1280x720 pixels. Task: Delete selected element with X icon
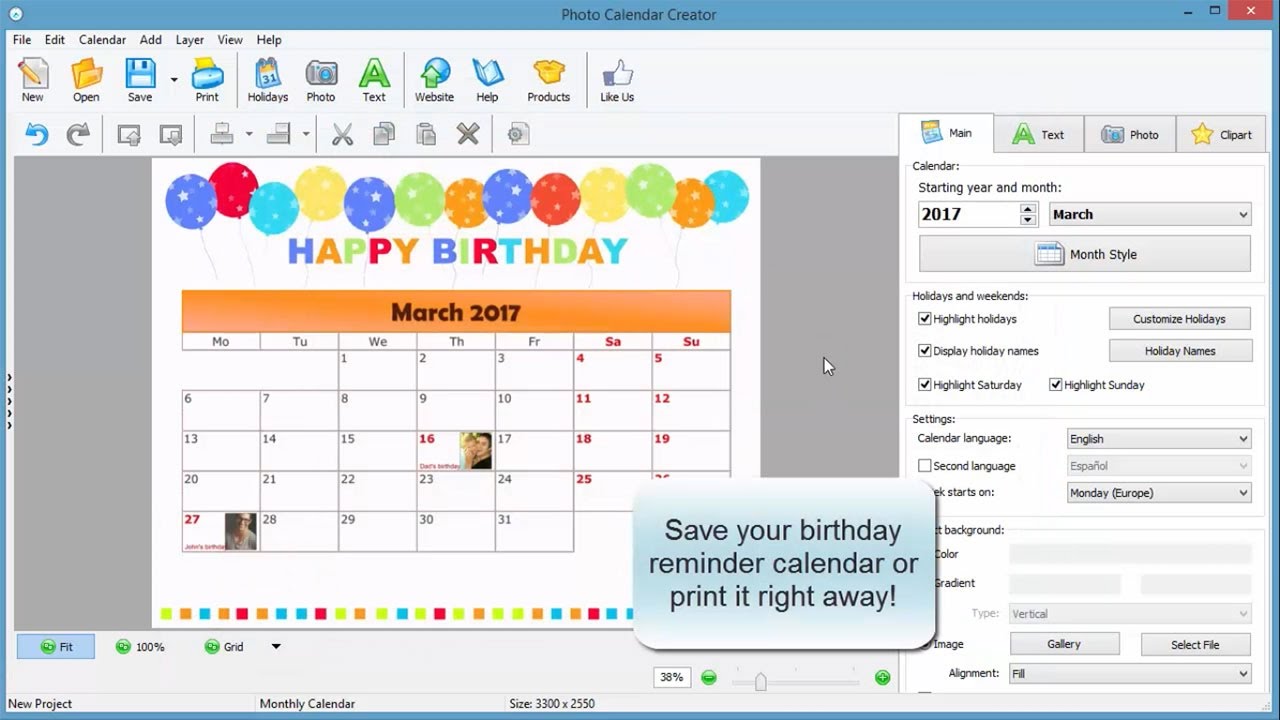(x=468, y=134)
